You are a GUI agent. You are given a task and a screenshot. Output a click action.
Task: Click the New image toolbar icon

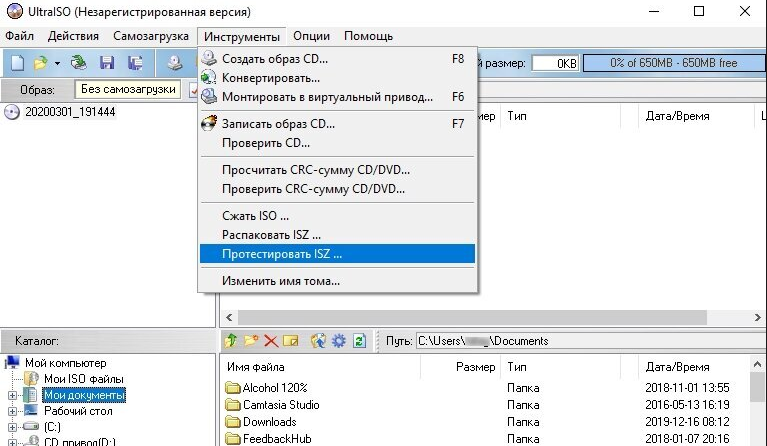(17, 63)
